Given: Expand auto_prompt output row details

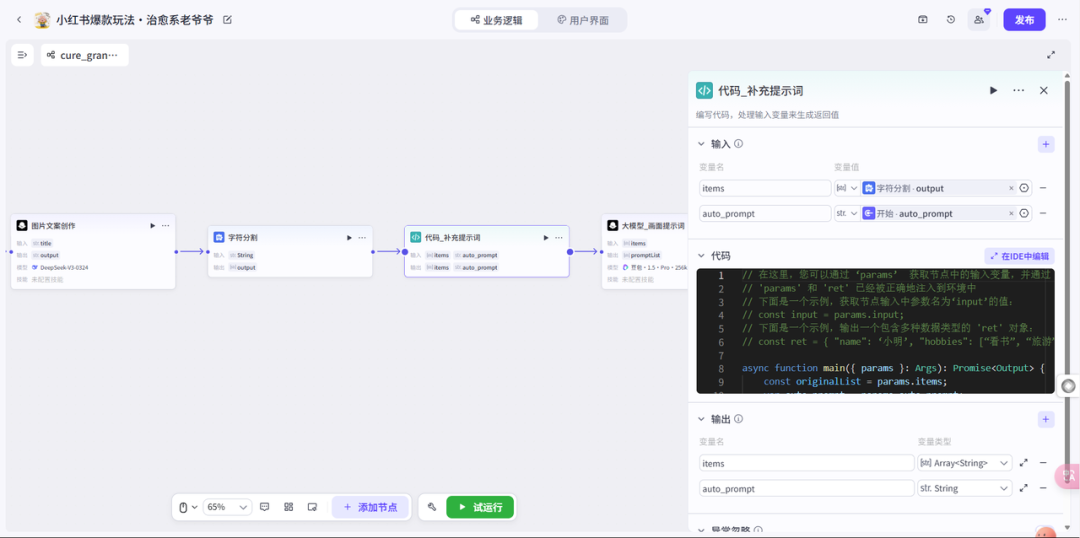Looking at the screenshot, I should click(x=1024, y=488).
